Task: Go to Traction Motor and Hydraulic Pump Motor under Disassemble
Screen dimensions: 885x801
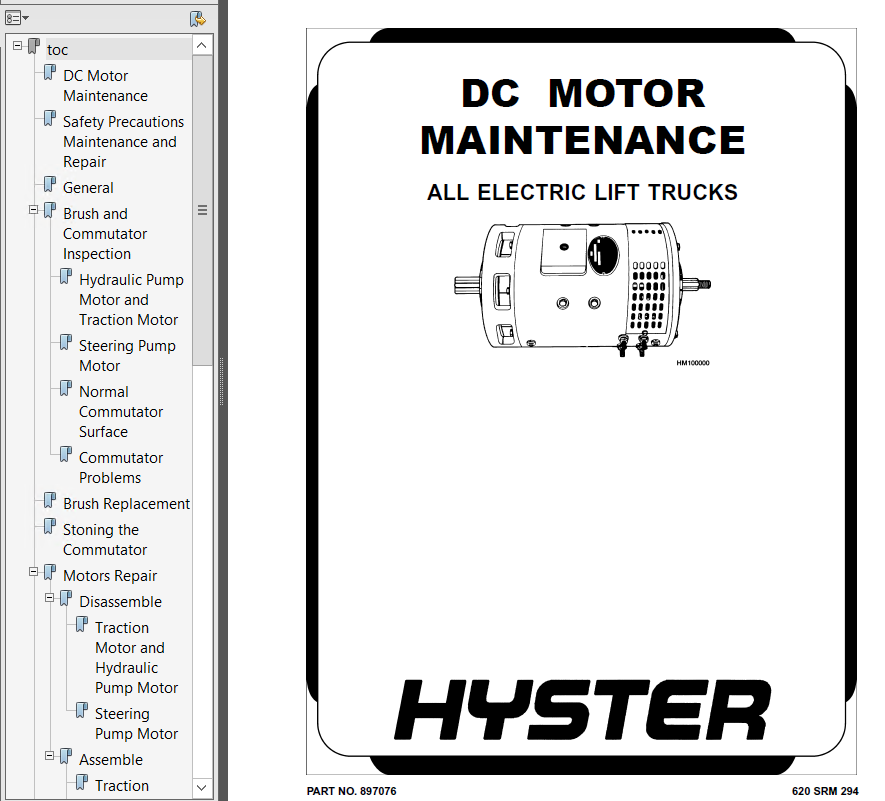Action: pyautogui.click(x=137, y=658)
